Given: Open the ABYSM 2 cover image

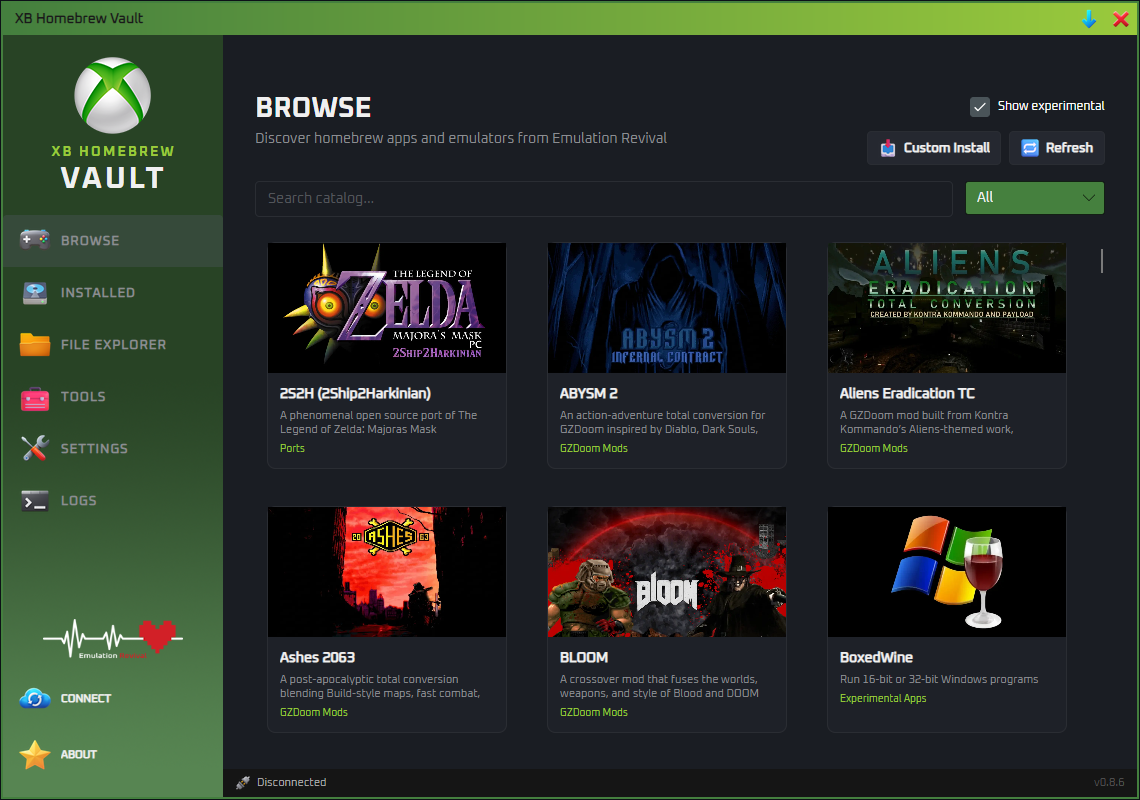Looking at the screenshot, I should [667, 308].
